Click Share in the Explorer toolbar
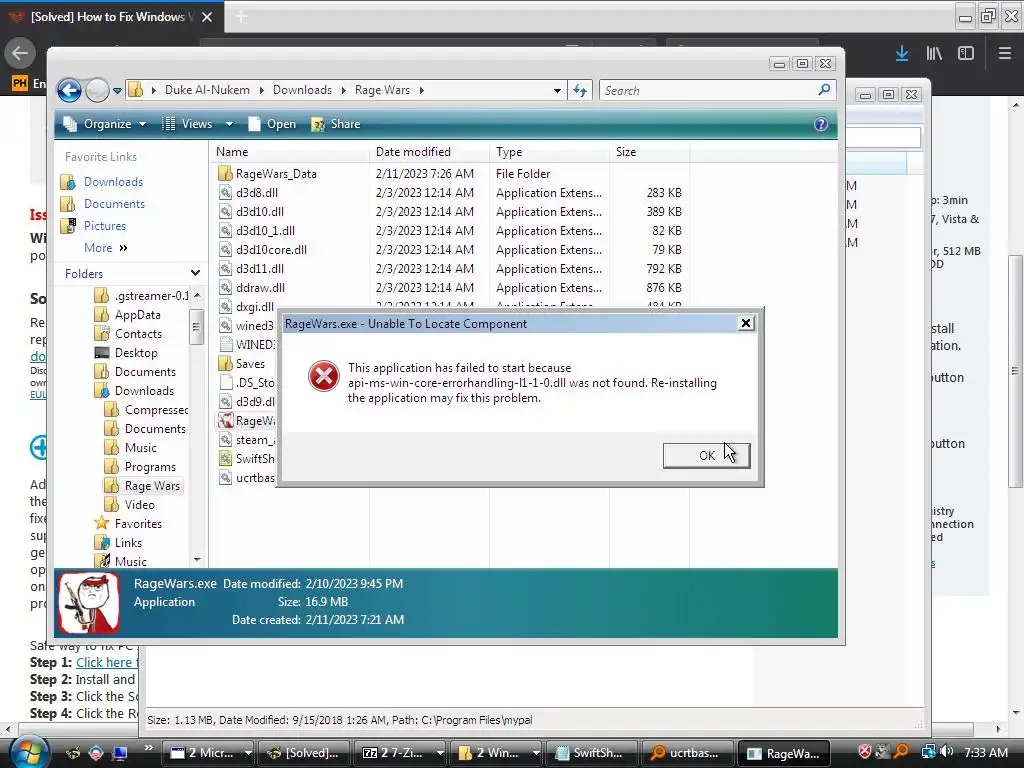This screenshot has height=768, width=1024. [336, 124]
